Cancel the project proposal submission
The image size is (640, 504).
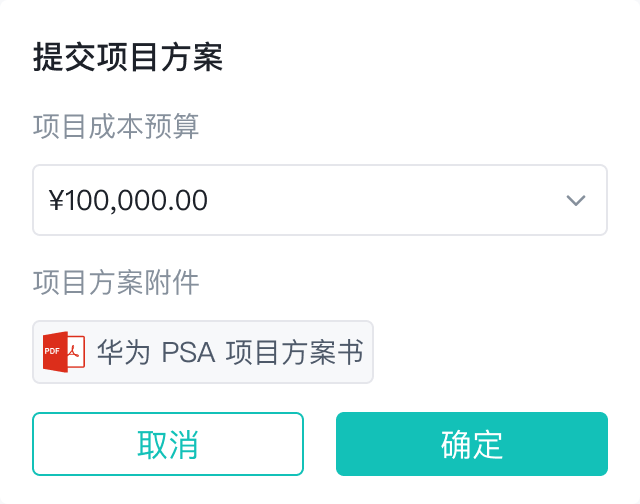pyautogui.click(x=168, y=444)
